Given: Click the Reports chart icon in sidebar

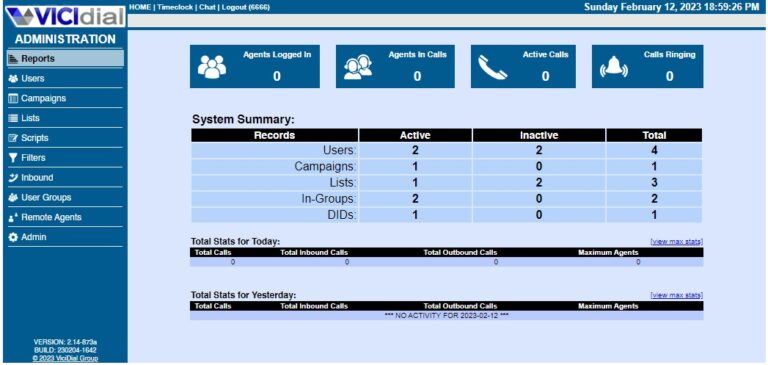Looking at the screenshot, I should pyautogui.click(x=13, y=59).
